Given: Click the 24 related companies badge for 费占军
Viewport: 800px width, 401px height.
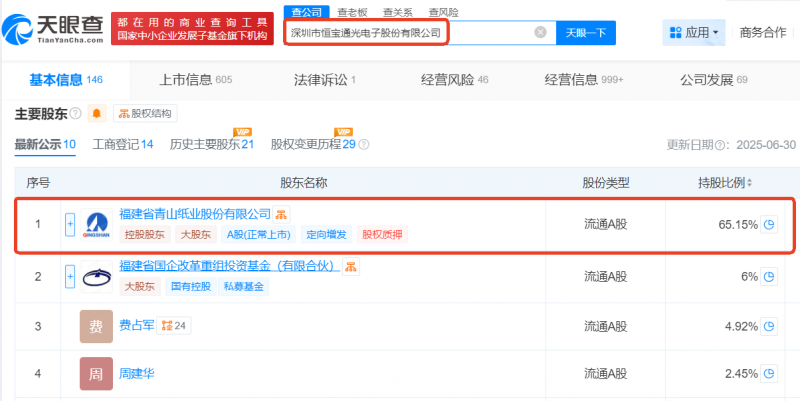Looking at the screenshot, I should 174,325.
